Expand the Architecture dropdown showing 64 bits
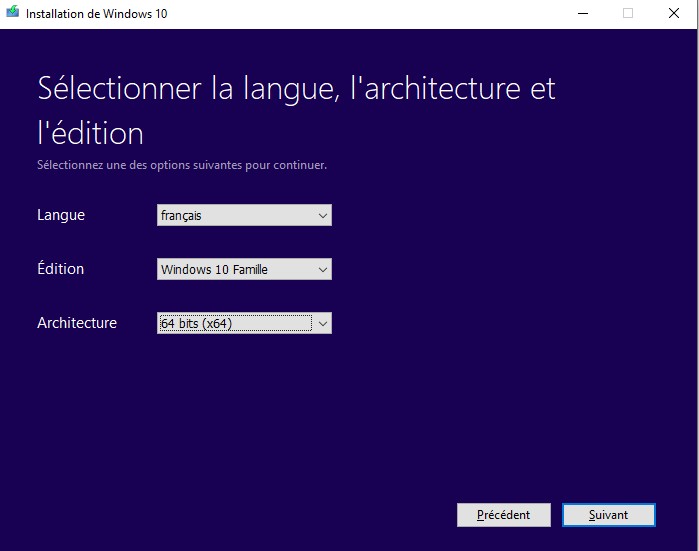699x551 pixels. [x=244, y=323]
